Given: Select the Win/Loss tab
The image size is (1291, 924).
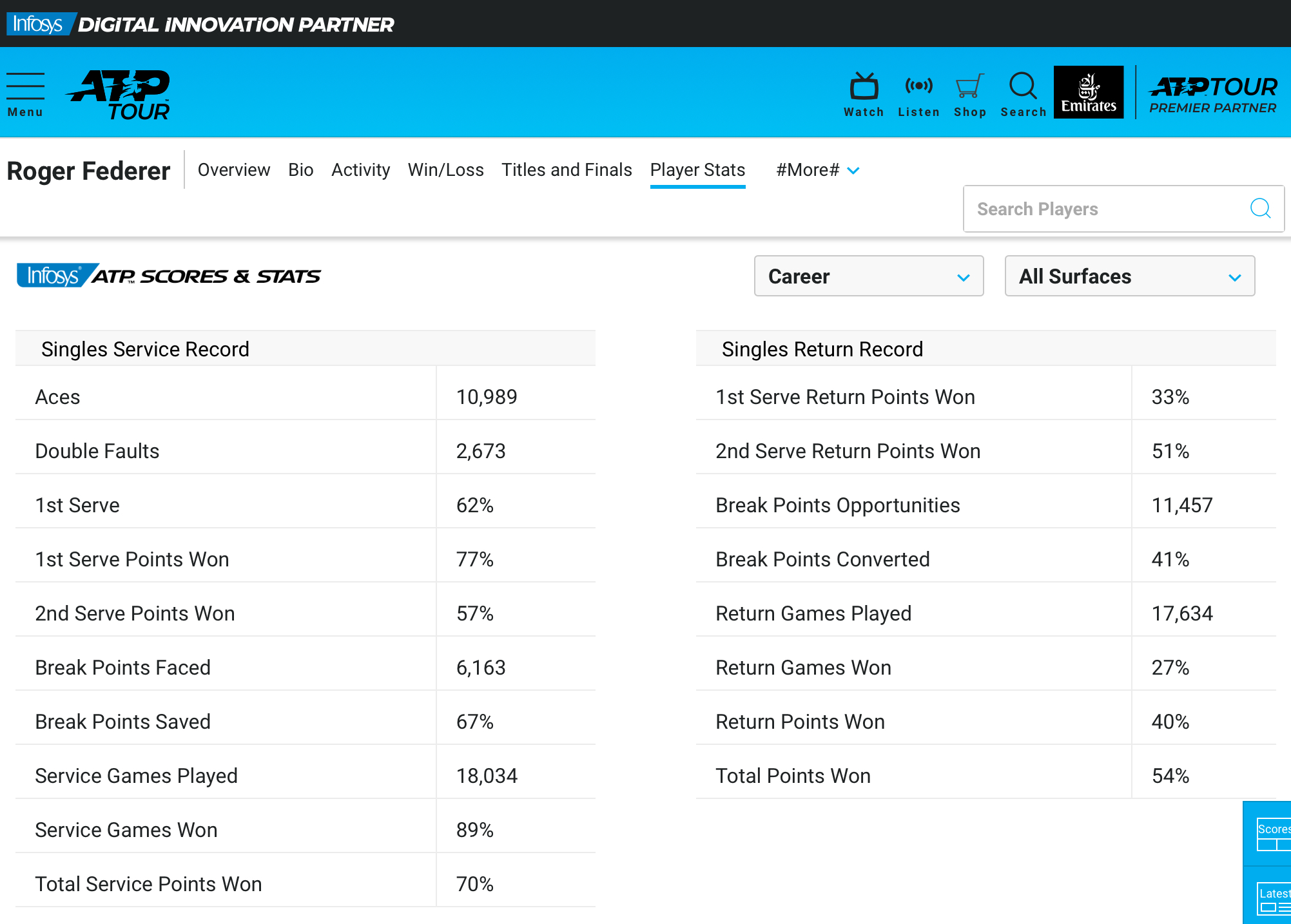Looking at the screenshot, I should pos(445,170).
